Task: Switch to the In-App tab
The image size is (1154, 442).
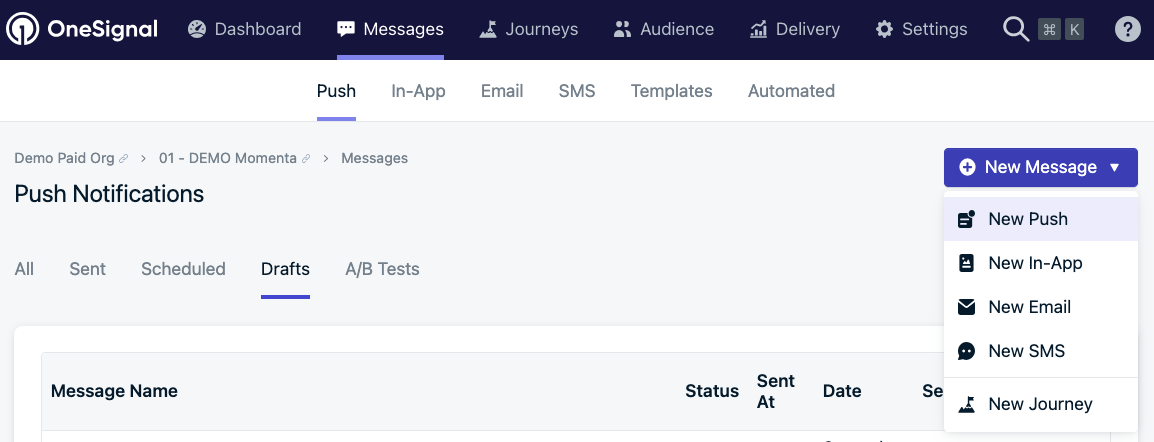Action: click(x=418, y=91)
